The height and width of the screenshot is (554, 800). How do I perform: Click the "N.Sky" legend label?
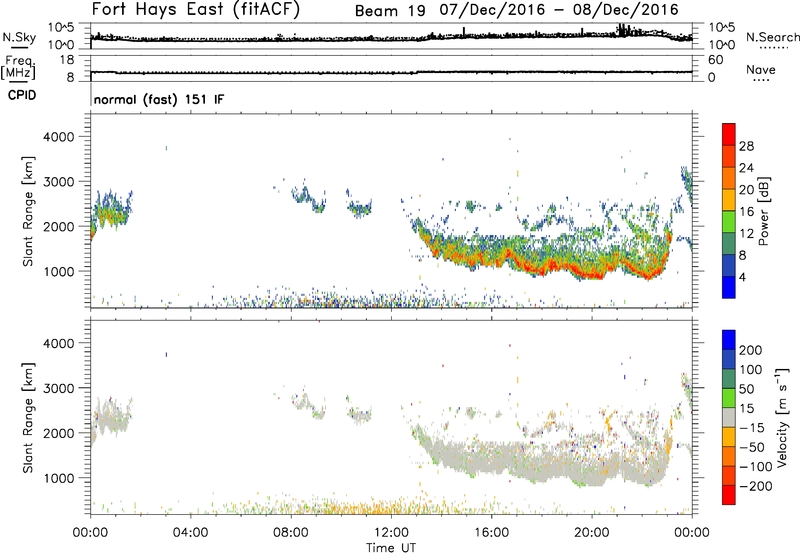click(19, 37)
